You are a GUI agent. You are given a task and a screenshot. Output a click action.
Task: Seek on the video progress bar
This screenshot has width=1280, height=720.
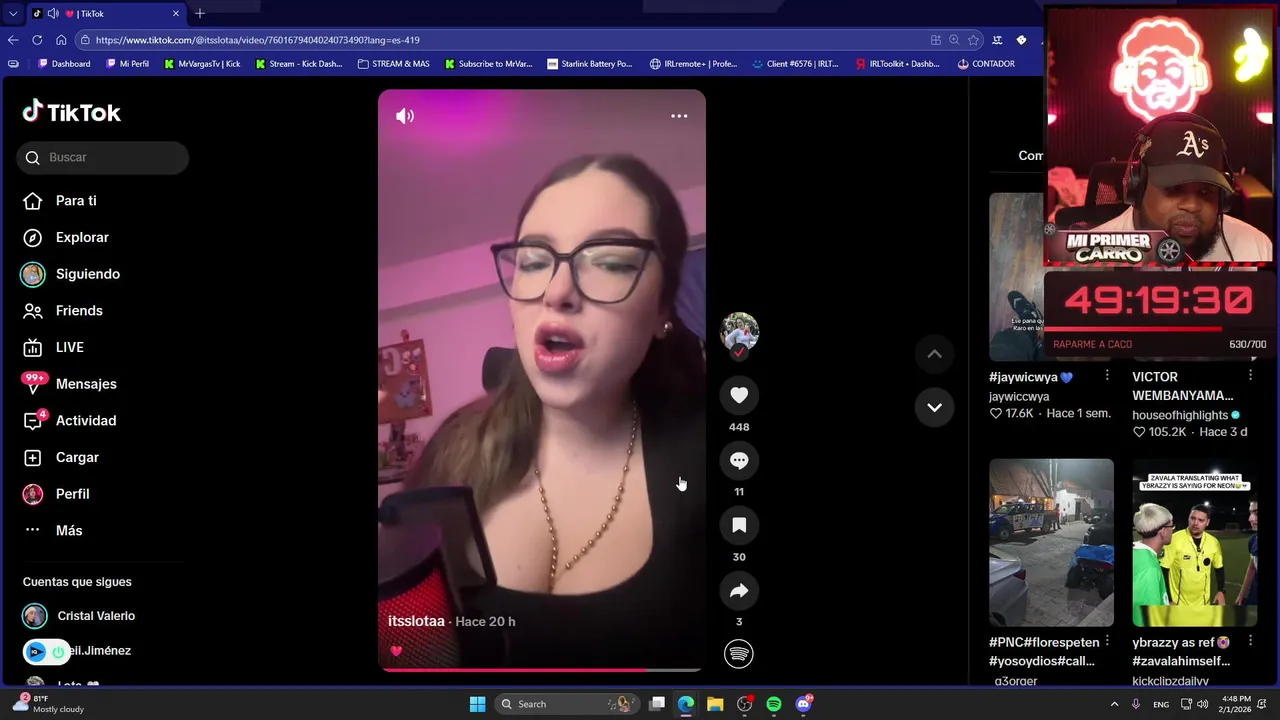pyautogui.click(x=542, y=669)
